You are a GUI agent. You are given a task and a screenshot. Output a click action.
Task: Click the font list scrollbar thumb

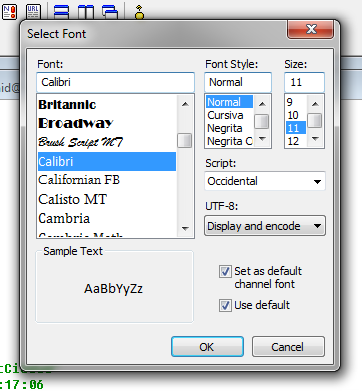(x=185, y=140)
